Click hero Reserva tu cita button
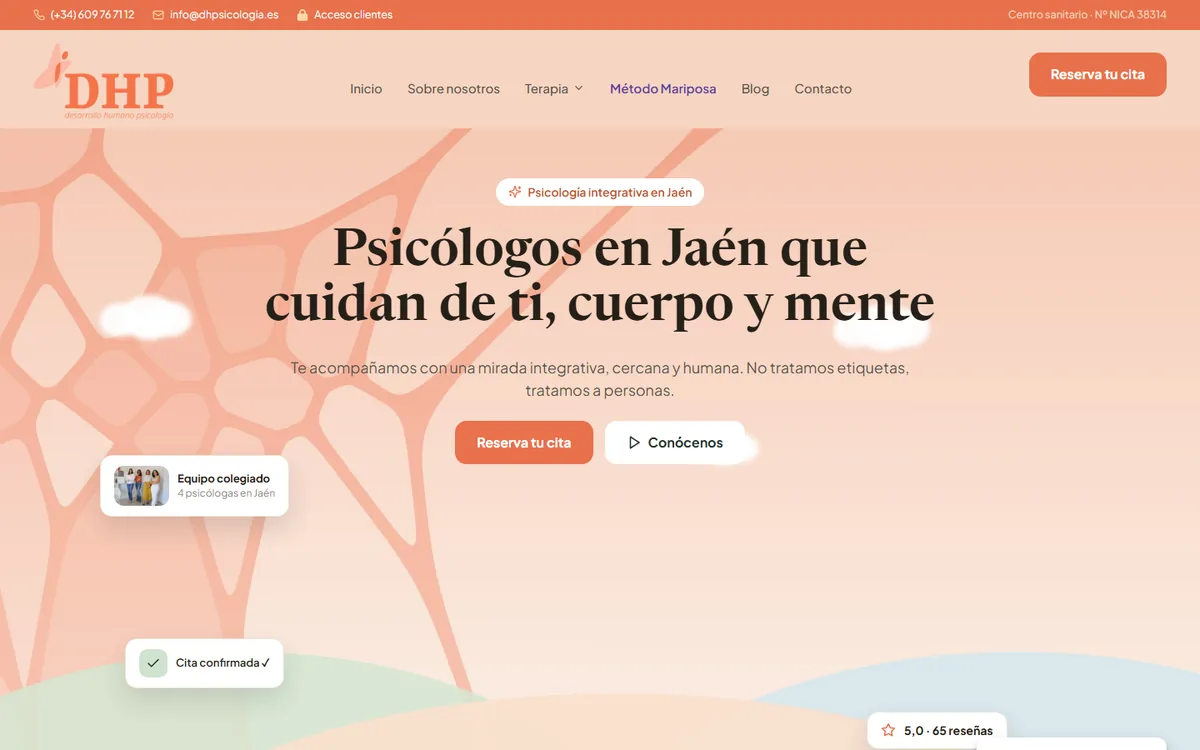 tap(524, 442)
